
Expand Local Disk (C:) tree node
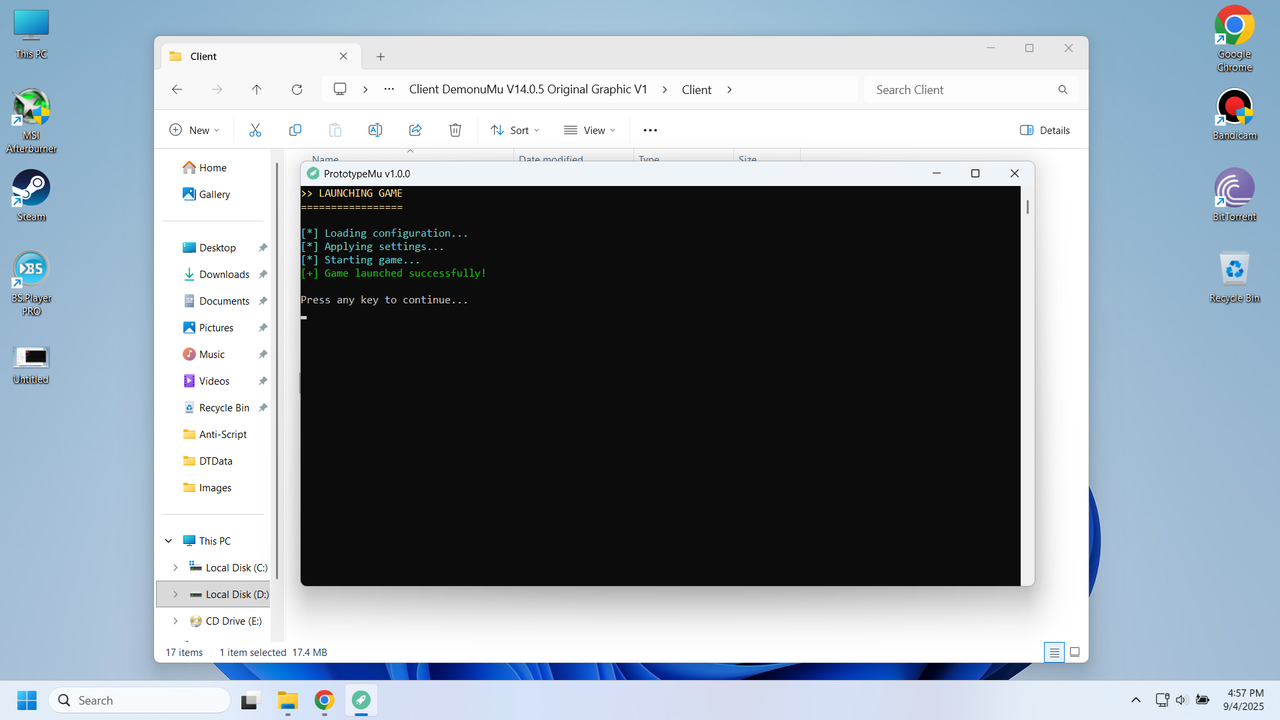(175, 567)
